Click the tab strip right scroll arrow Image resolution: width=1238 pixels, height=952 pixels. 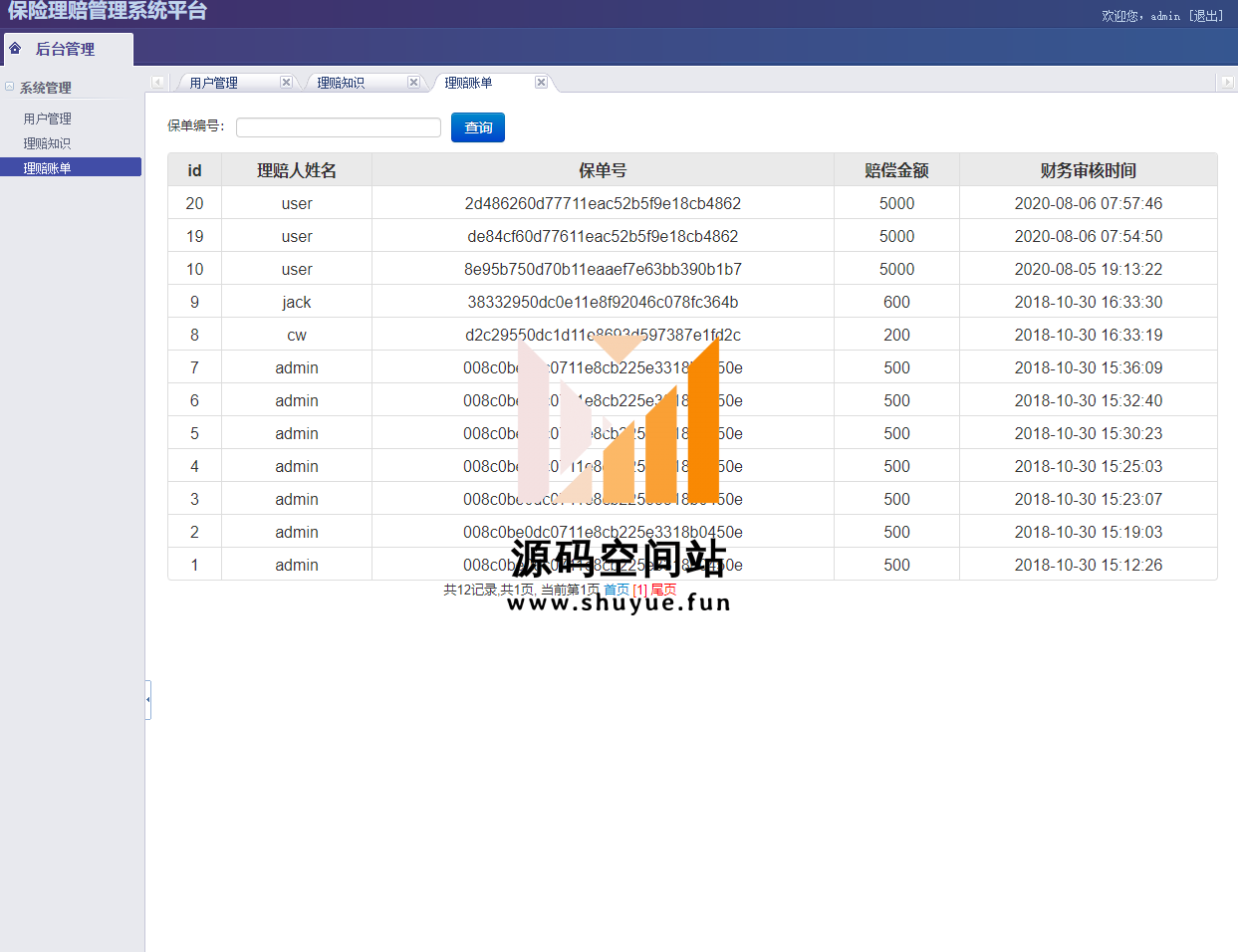point(1227,82)
